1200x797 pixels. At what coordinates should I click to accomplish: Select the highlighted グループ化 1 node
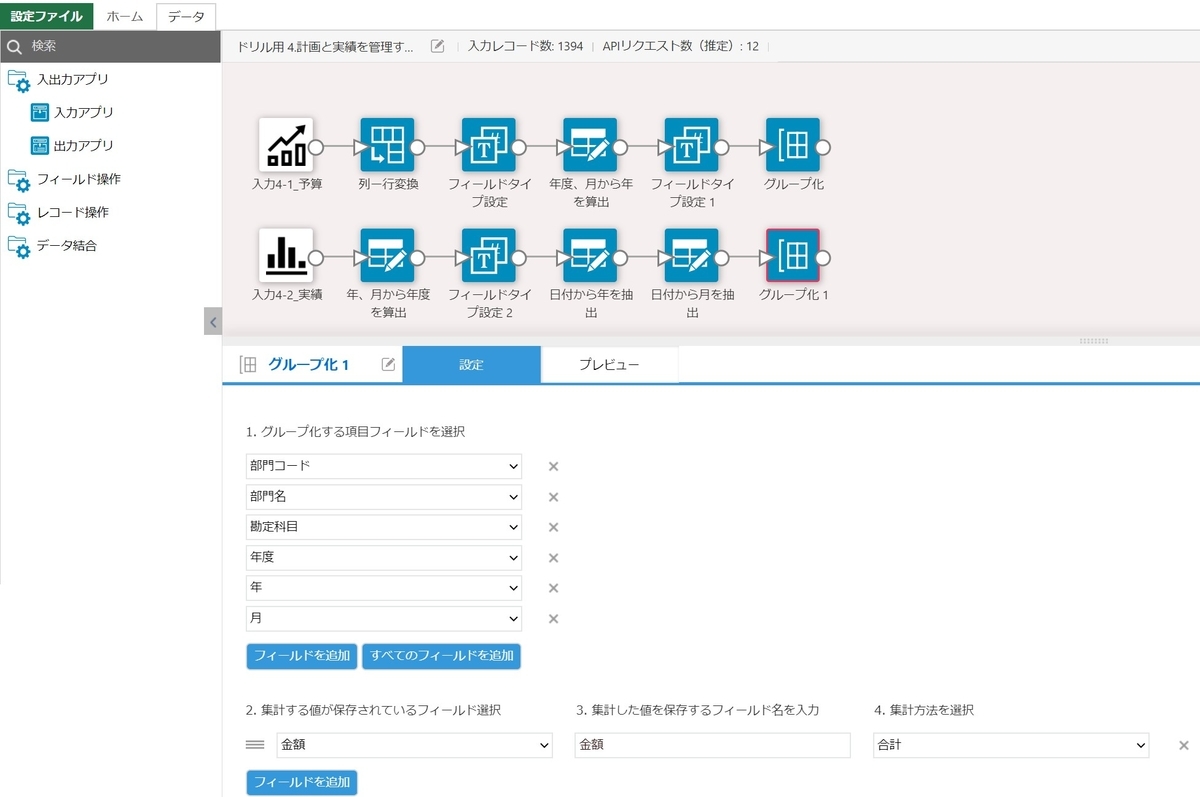(793, 256)
